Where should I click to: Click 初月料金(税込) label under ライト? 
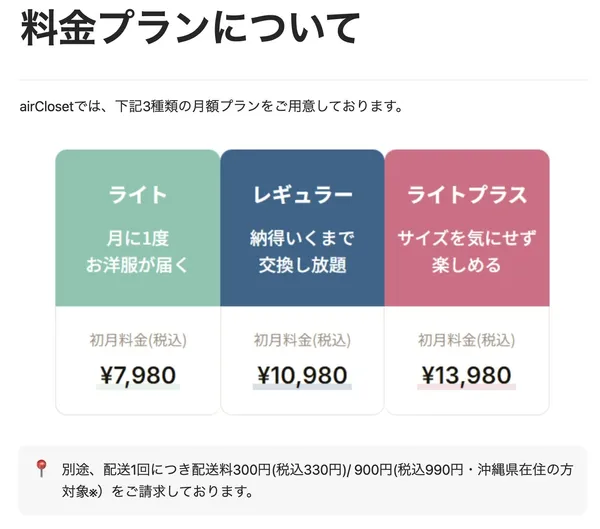tap(138, 340)
